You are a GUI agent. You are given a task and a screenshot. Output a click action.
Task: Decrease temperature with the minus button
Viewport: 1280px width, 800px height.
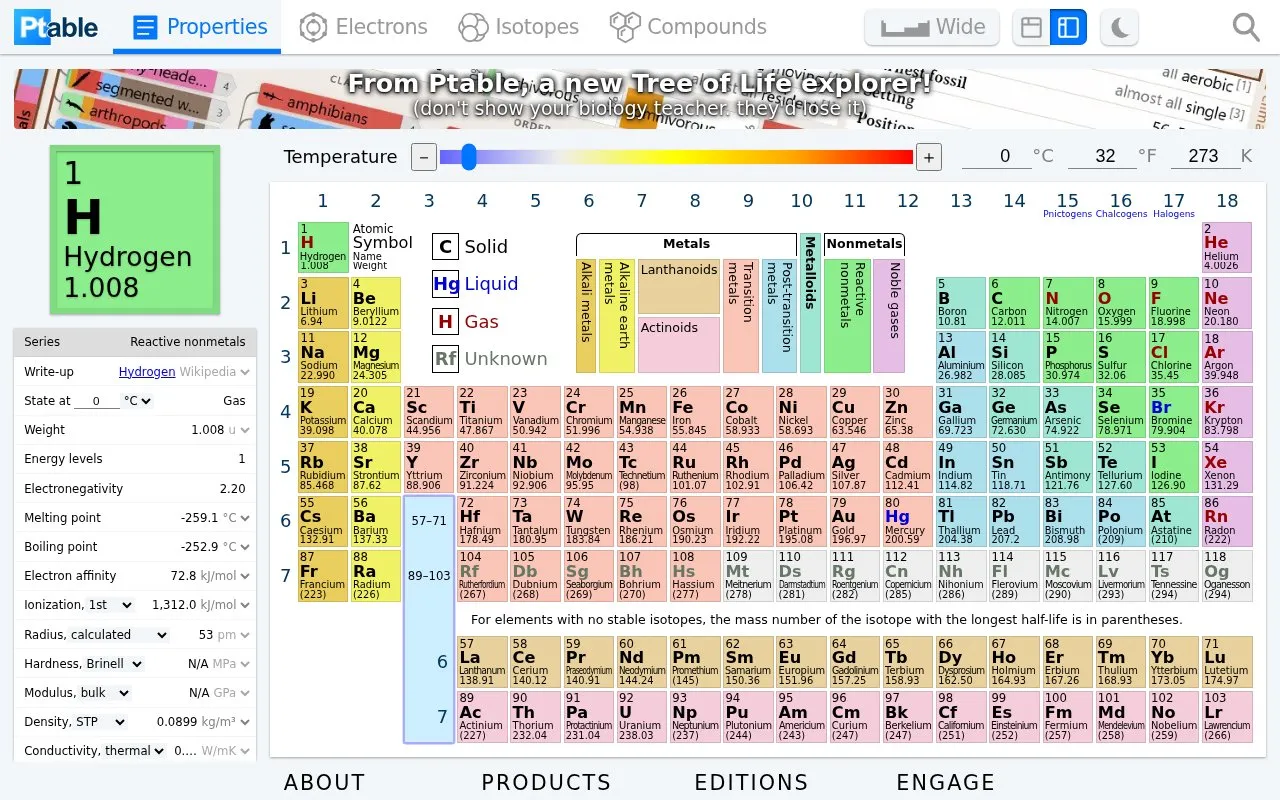click(x=424, y=157)
